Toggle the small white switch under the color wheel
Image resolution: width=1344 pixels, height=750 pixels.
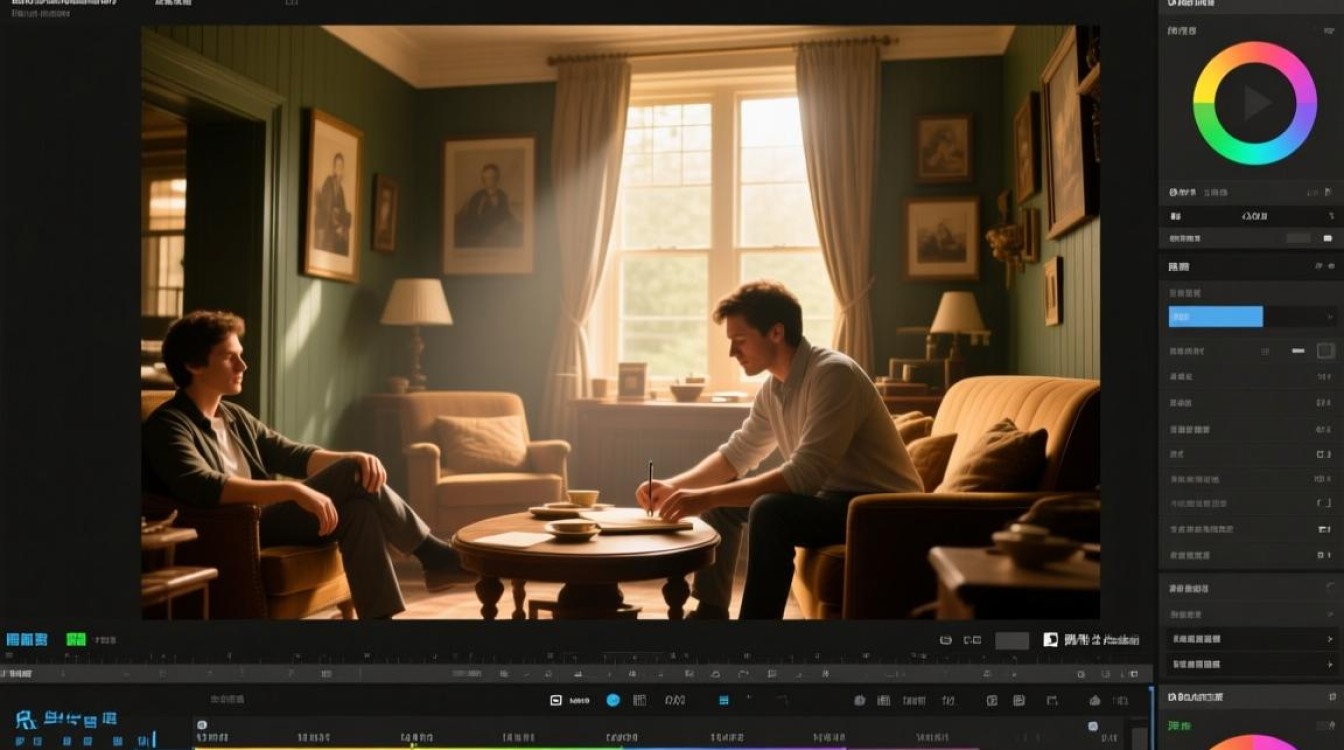(x=1327, y=239)
